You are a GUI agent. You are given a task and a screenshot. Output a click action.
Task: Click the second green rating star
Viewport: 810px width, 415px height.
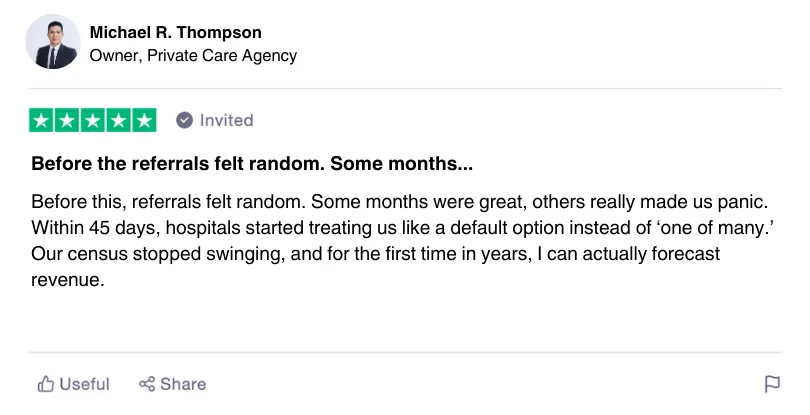point(68,120)
